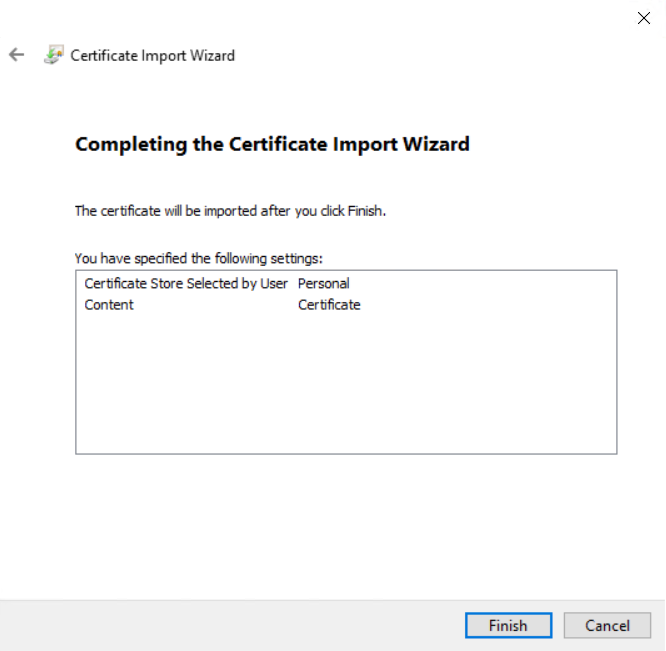Close the wizard using the X icon
This screenshot has height=651, width=666.
644,18
